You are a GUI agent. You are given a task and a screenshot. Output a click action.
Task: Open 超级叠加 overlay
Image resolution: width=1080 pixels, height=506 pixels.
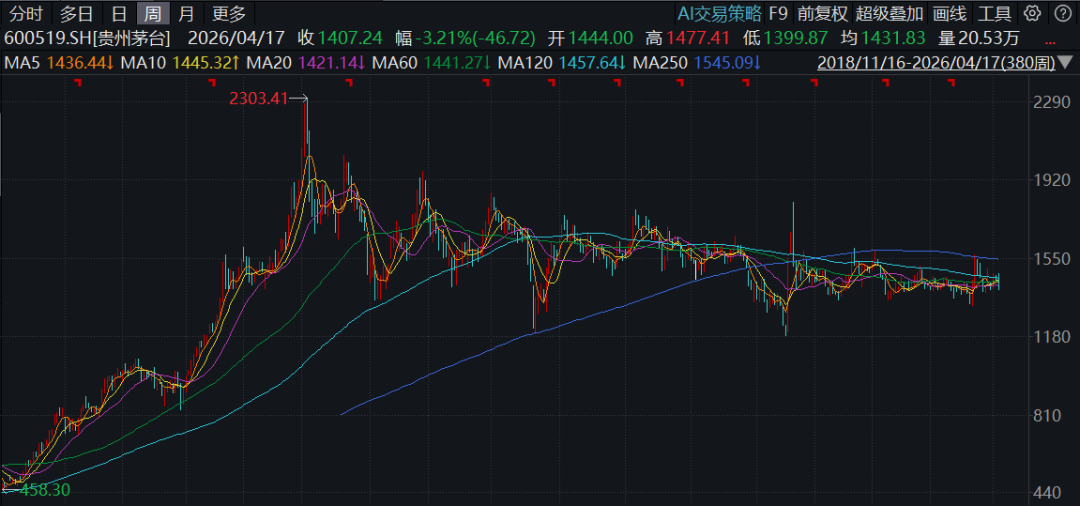pos(889,12)
